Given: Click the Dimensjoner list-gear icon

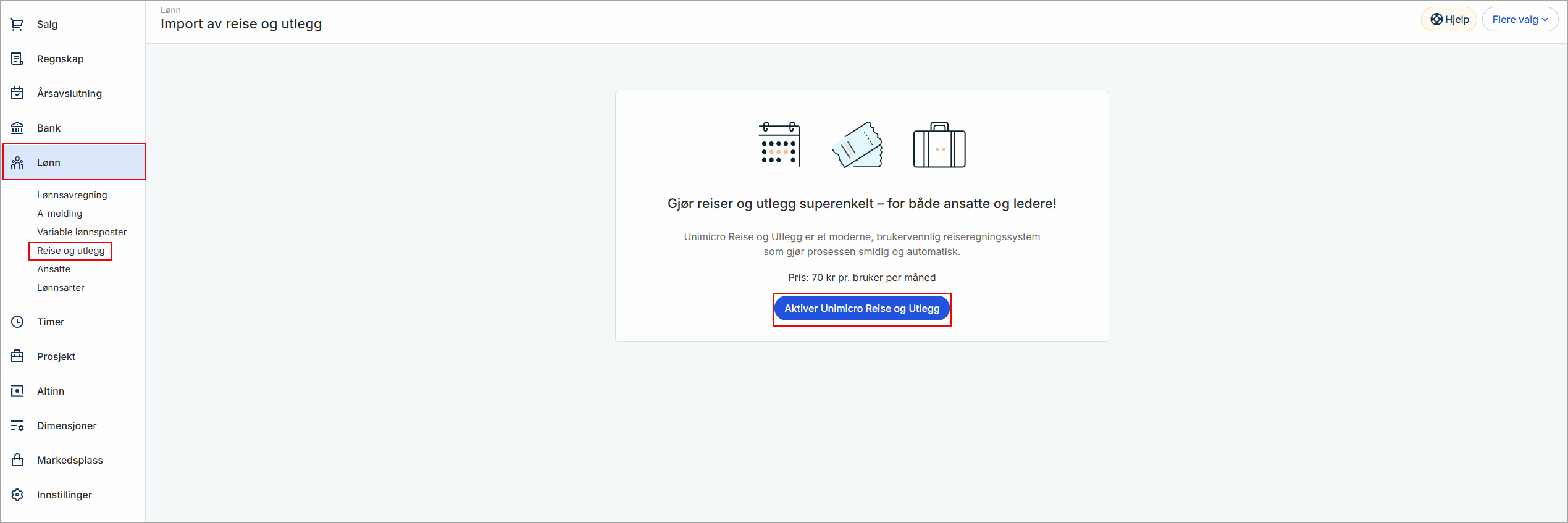Looking at the screenshot, I should (x=17, y=425).
